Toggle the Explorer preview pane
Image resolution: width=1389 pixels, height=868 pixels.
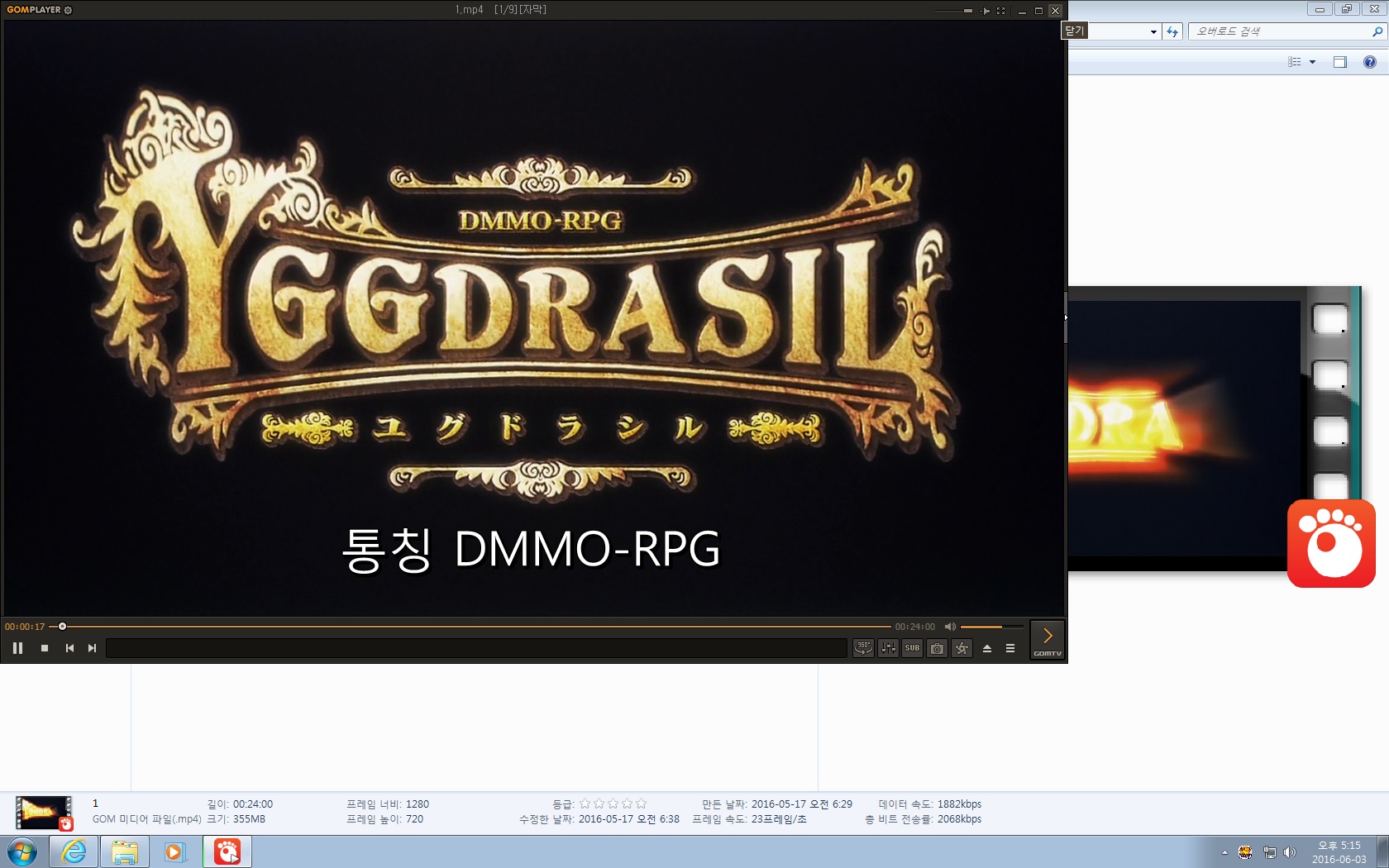1340,62
